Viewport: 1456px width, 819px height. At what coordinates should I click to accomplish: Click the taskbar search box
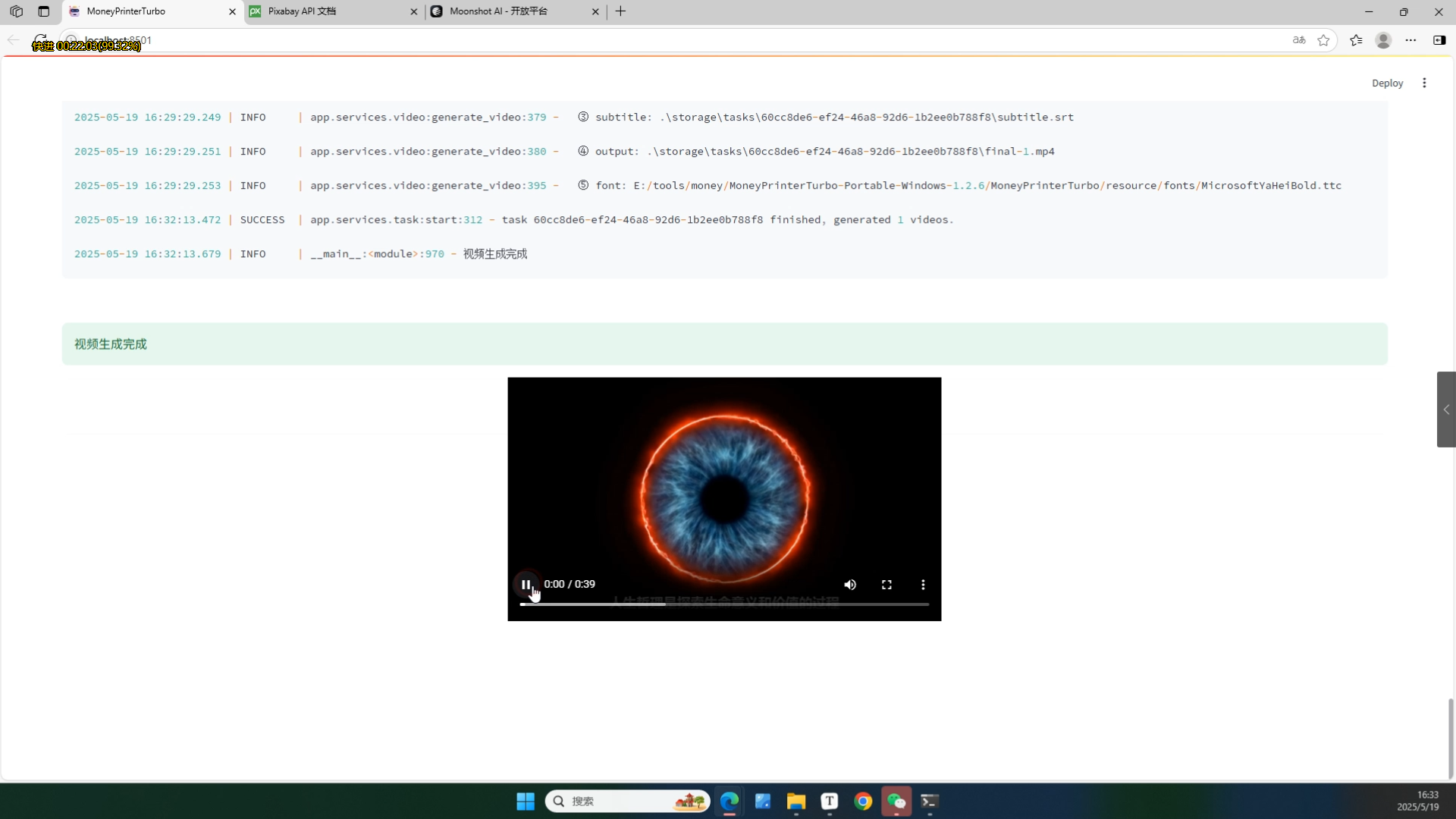pyautogui.click(x=614, y=802)
